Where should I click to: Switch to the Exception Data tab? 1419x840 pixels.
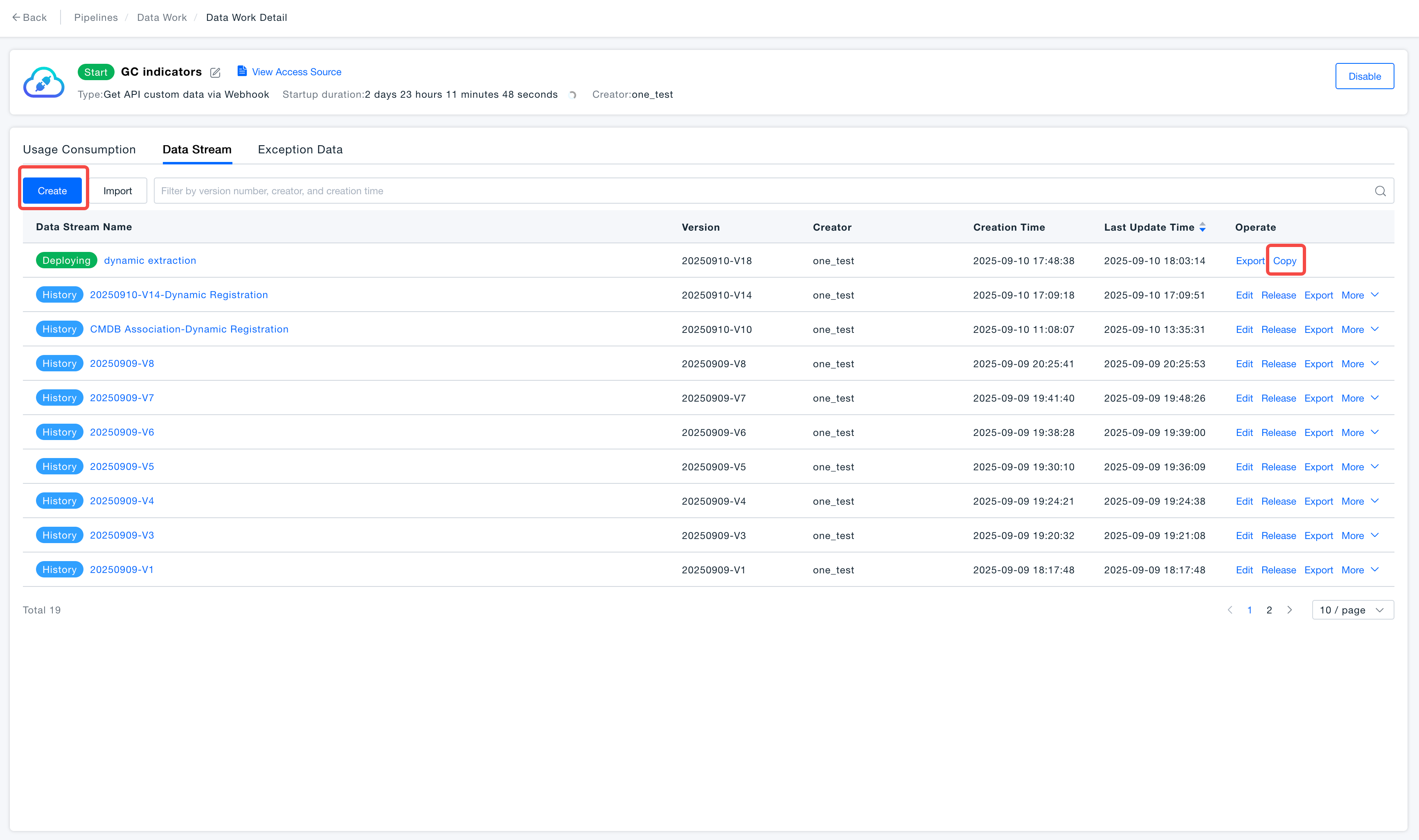coord(300,149)
